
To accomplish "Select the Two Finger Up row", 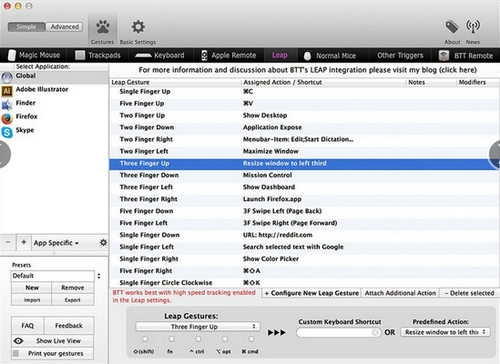I will [x=304, y=116].
